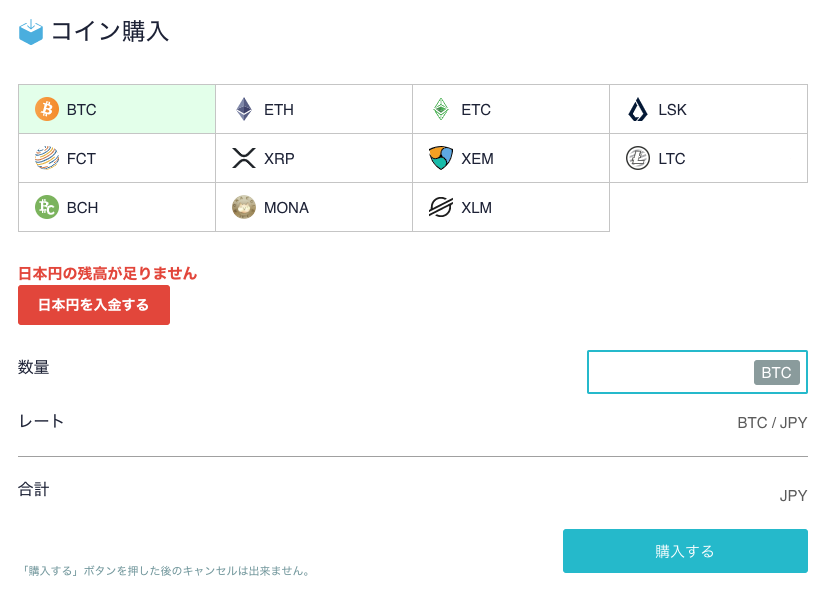Click the Stellar Lumens icon
Viewport: 830px width, 600px height.
(441, 207)
